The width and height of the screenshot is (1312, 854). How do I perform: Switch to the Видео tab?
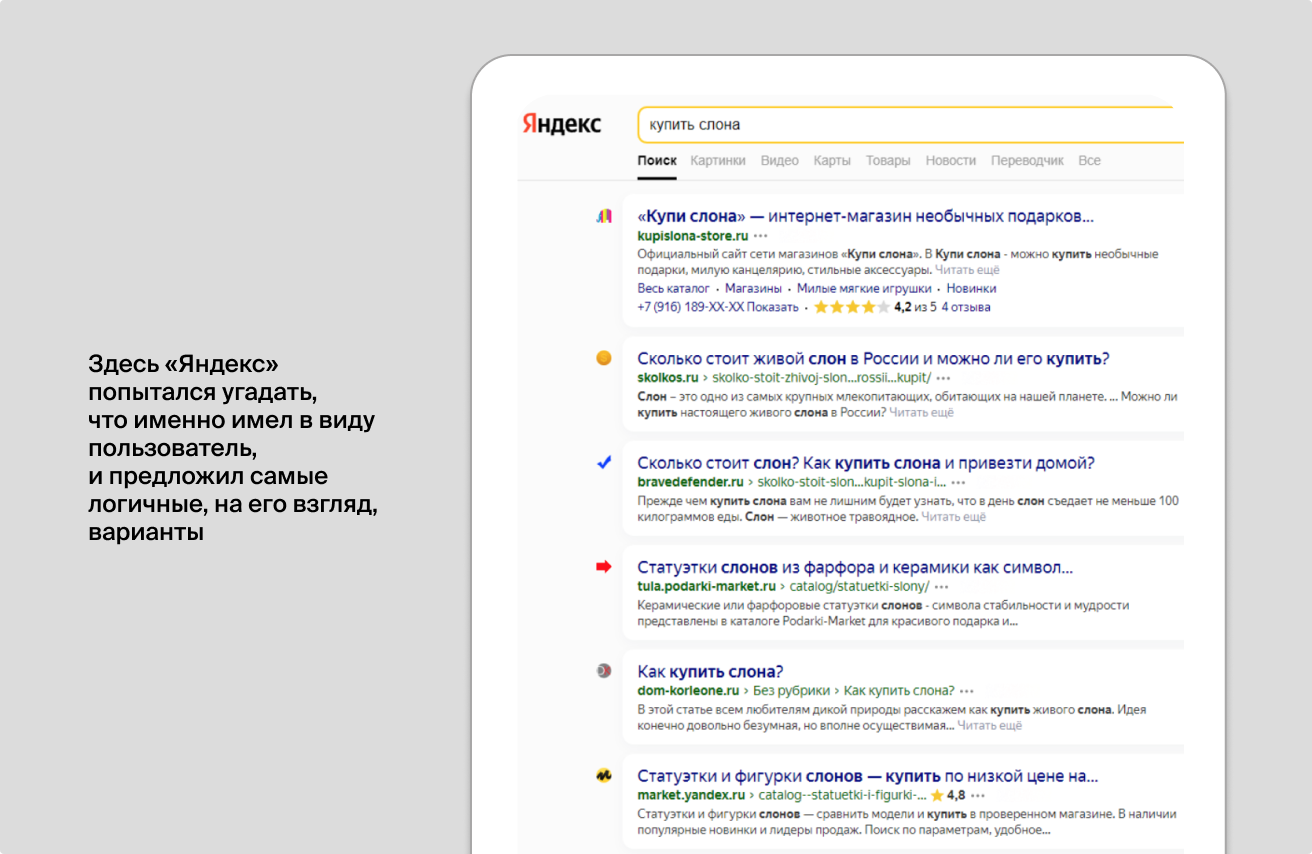(780, 161)
